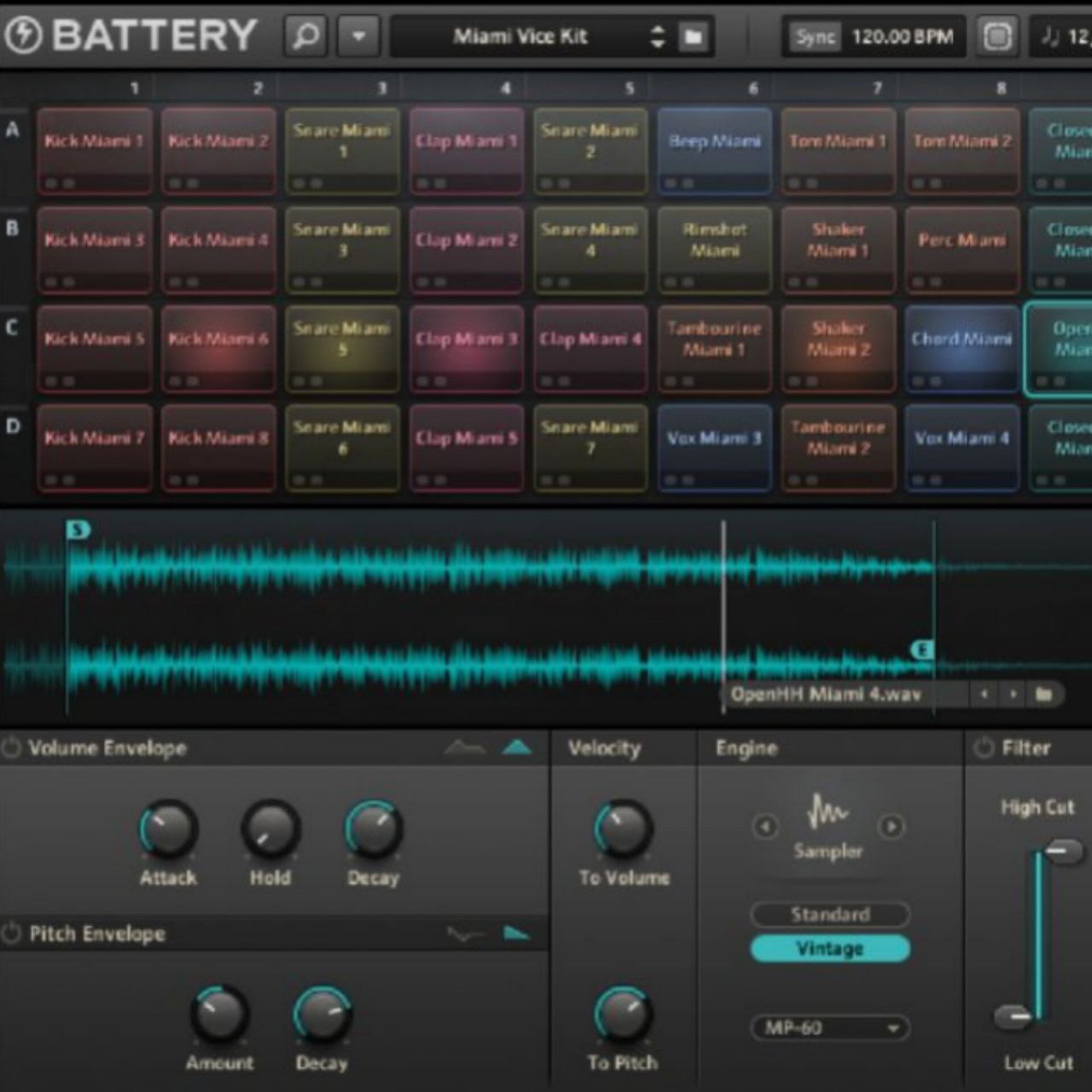Select the Perc Miami cell
The height and width of the screenshot is (1092, 1092).
(x=962, y=250)
